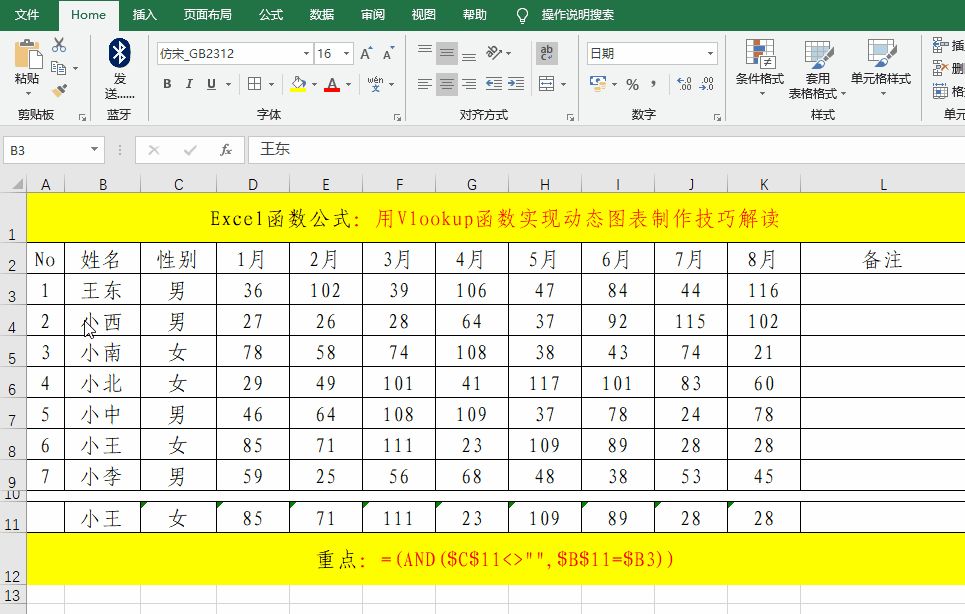Open the Name Box dropdown arrow
Screen dimensions: 965x614
pyautogui.click(x=96, y=150)
